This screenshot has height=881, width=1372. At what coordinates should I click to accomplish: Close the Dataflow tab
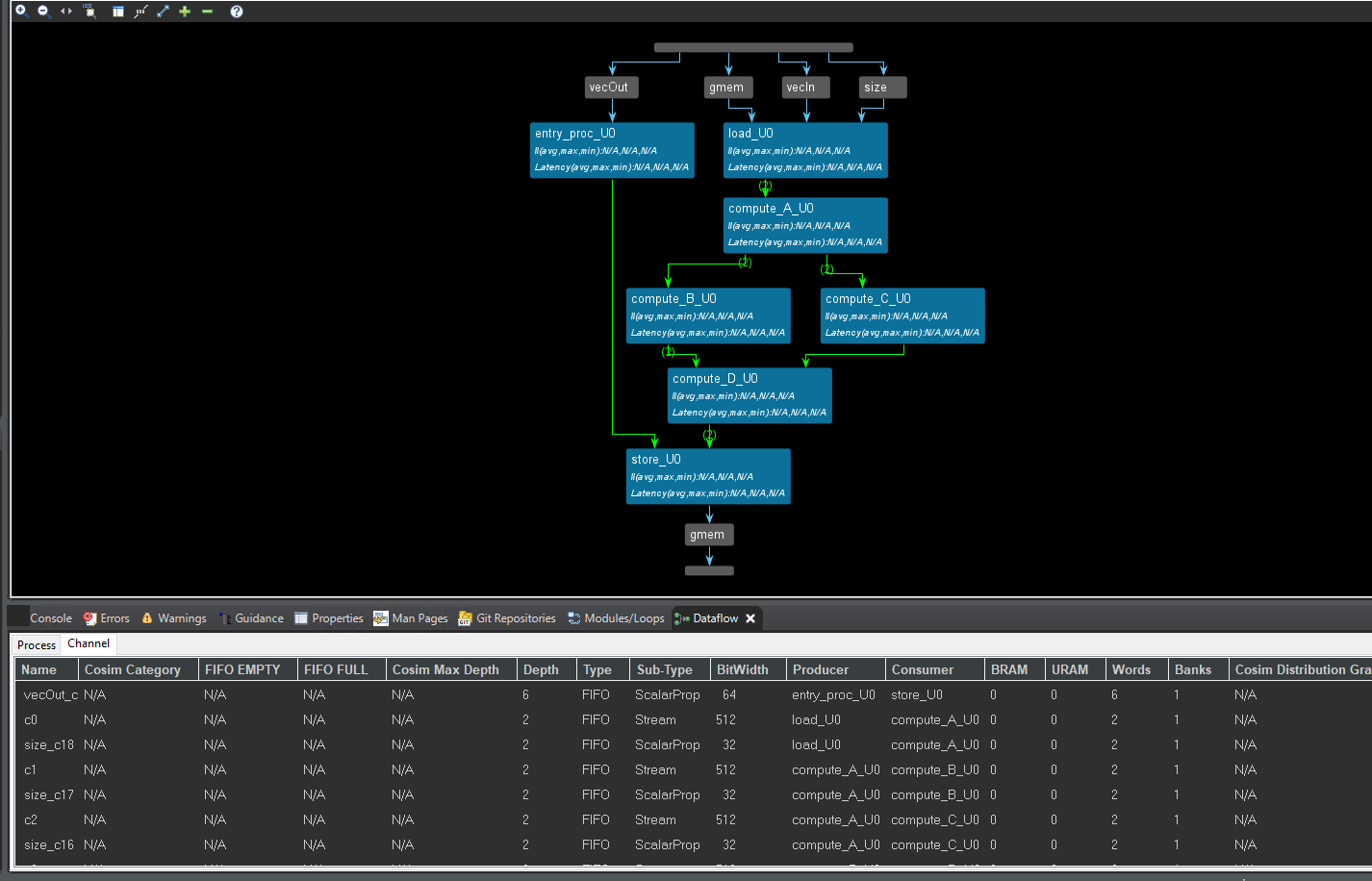point(750,618)
